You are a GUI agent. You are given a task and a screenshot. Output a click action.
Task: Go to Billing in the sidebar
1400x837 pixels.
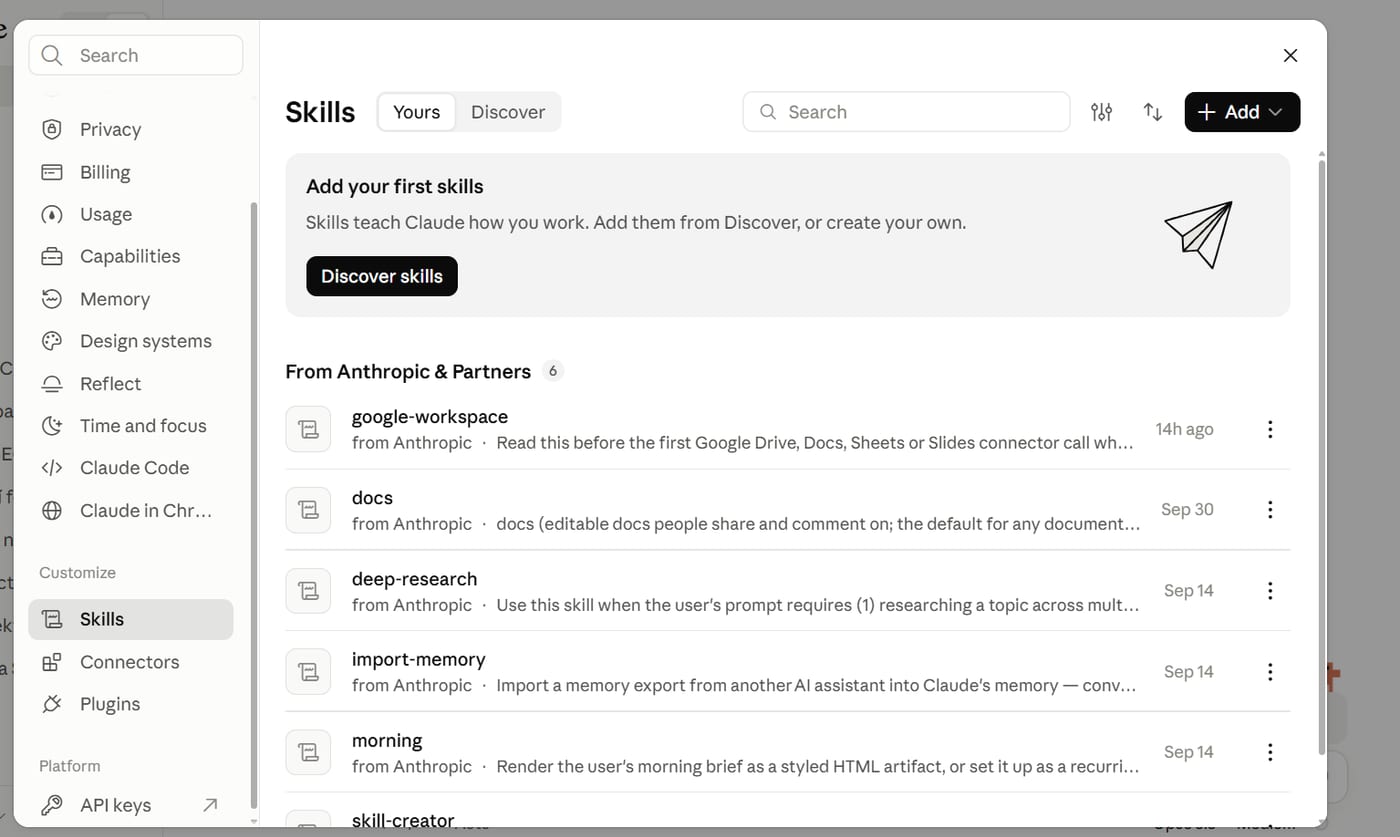tap(131, 172)
